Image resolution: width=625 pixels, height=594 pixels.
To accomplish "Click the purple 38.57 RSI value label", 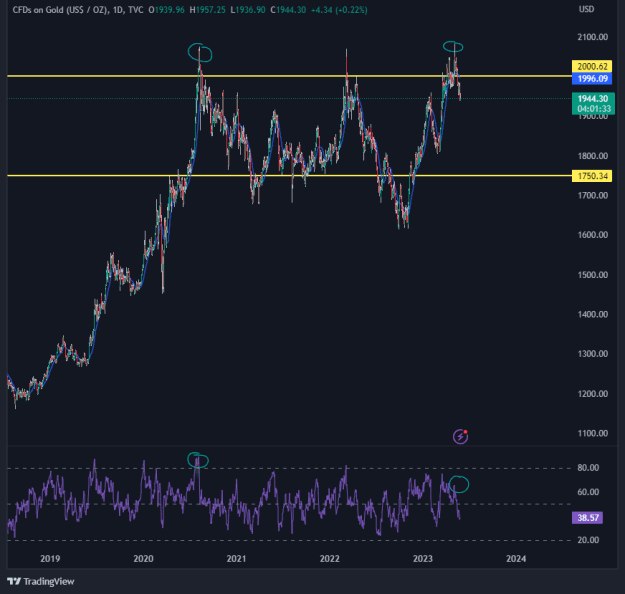I will (x=587, y=517).
